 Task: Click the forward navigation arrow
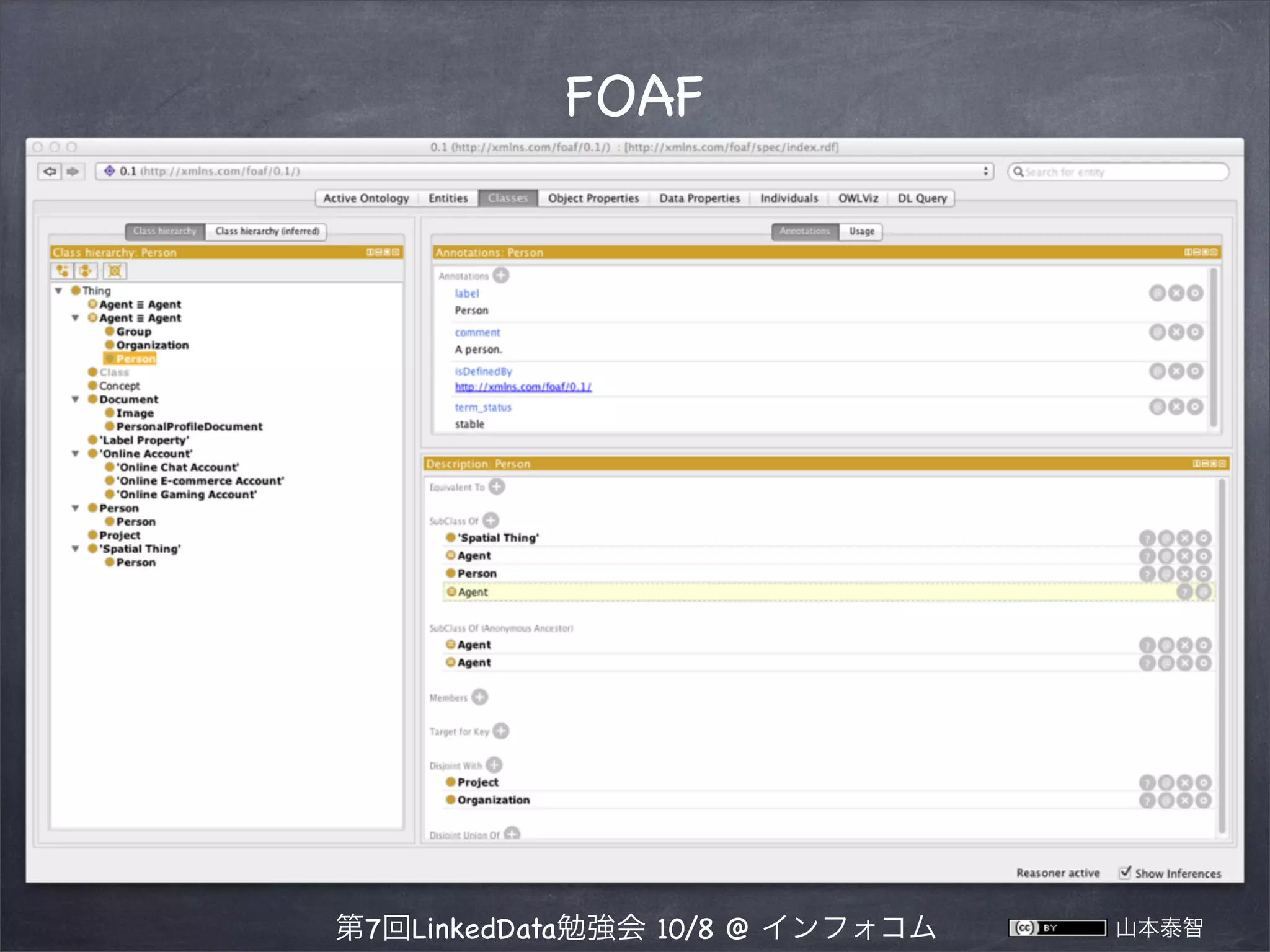coord(73,171)
